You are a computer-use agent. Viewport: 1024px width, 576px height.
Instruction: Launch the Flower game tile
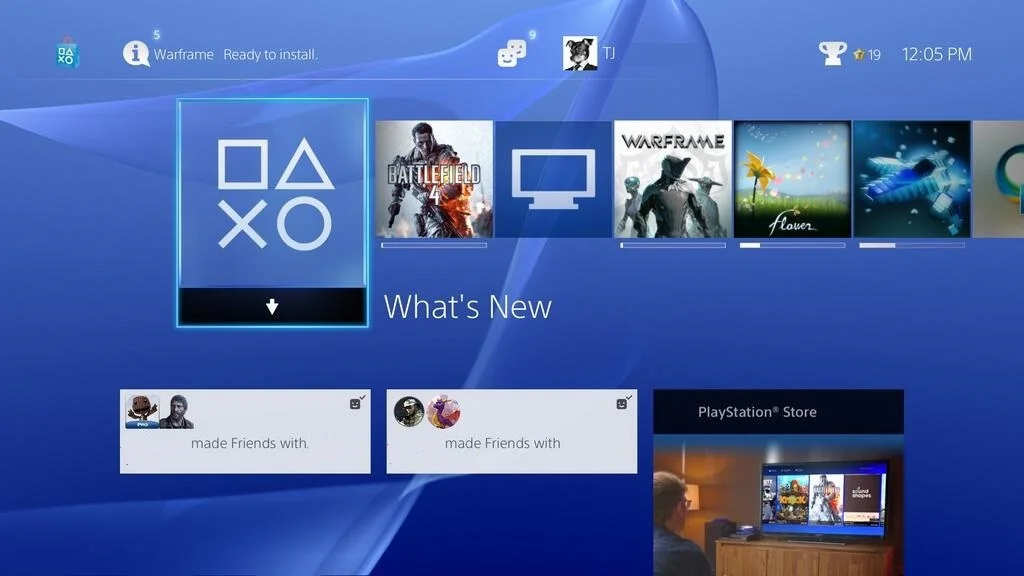tap(792, 179)
